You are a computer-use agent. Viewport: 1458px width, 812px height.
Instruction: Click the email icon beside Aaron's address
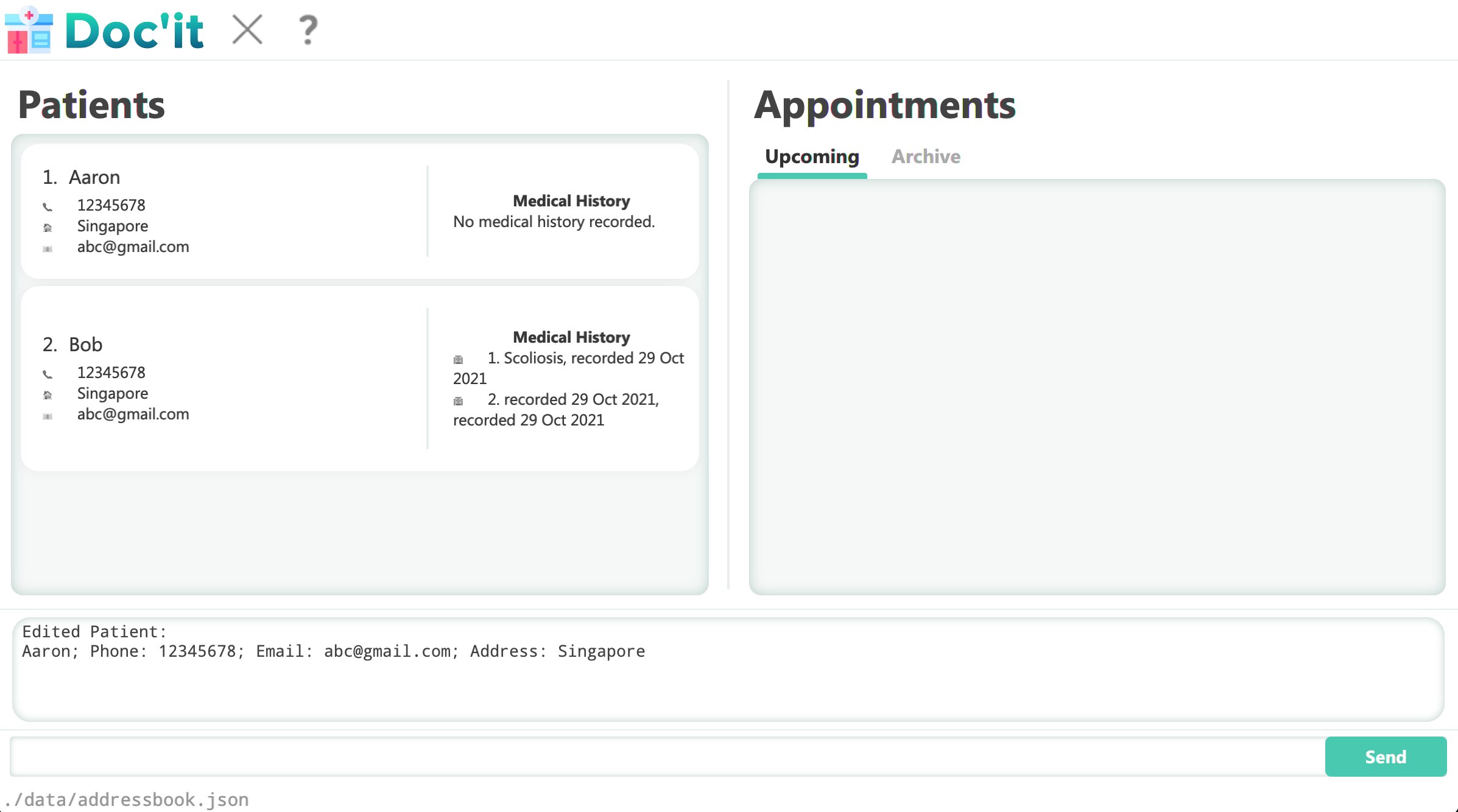point(48,248)
